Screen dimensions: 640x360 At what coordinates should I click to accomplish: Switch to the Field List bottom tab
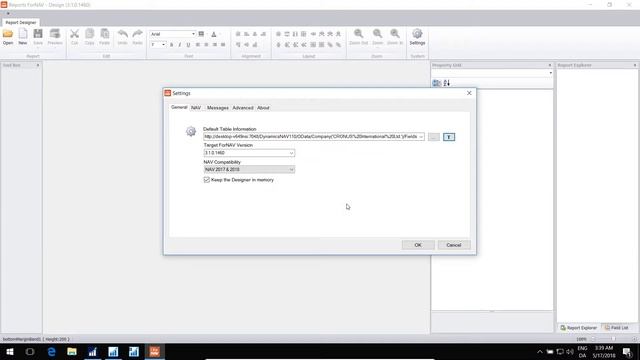click(x=616, y=328)
